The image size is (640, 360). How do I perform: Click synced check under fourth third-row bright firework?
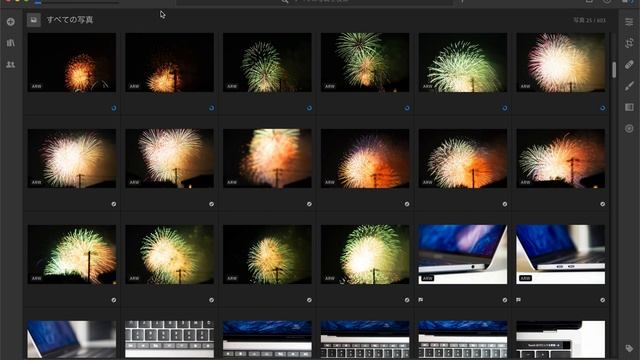pyautogui.click(x=407, y=300)
